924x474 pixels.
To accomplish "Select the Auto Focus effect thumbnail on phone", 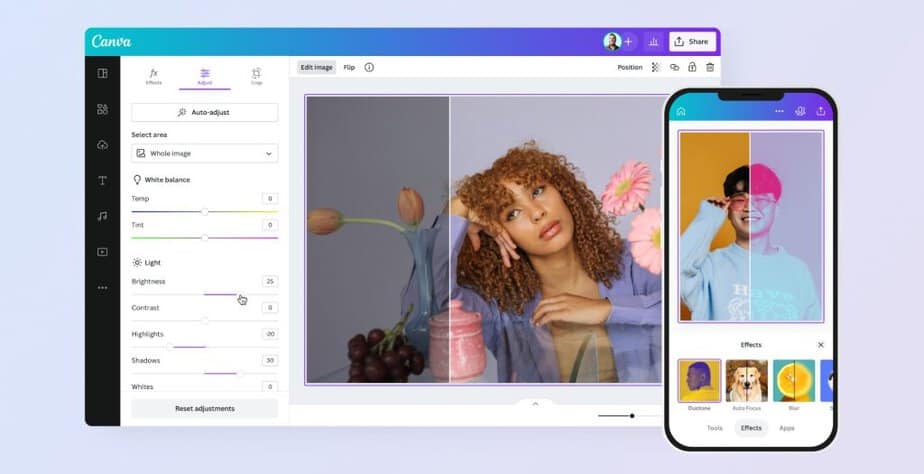I will (x=747, y=381).
